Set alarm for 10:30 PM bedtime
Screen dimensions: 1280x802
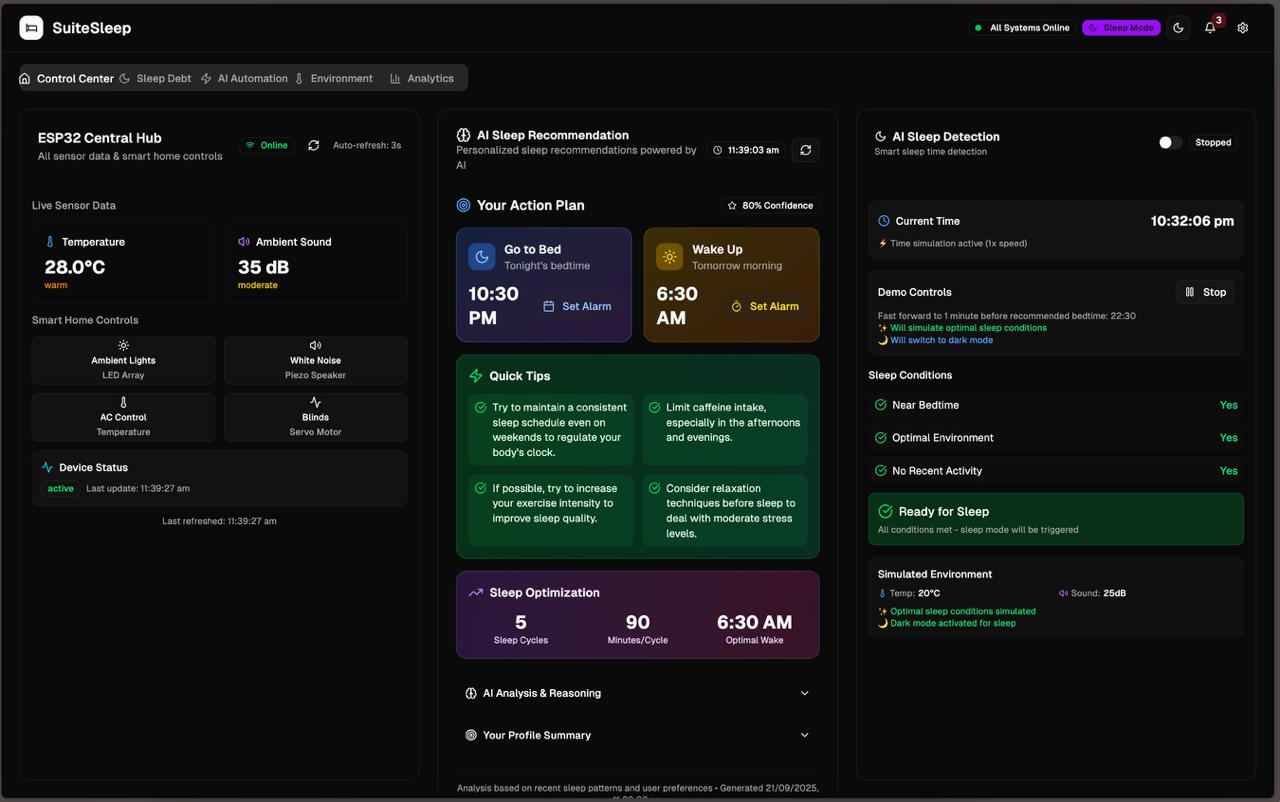577,306
